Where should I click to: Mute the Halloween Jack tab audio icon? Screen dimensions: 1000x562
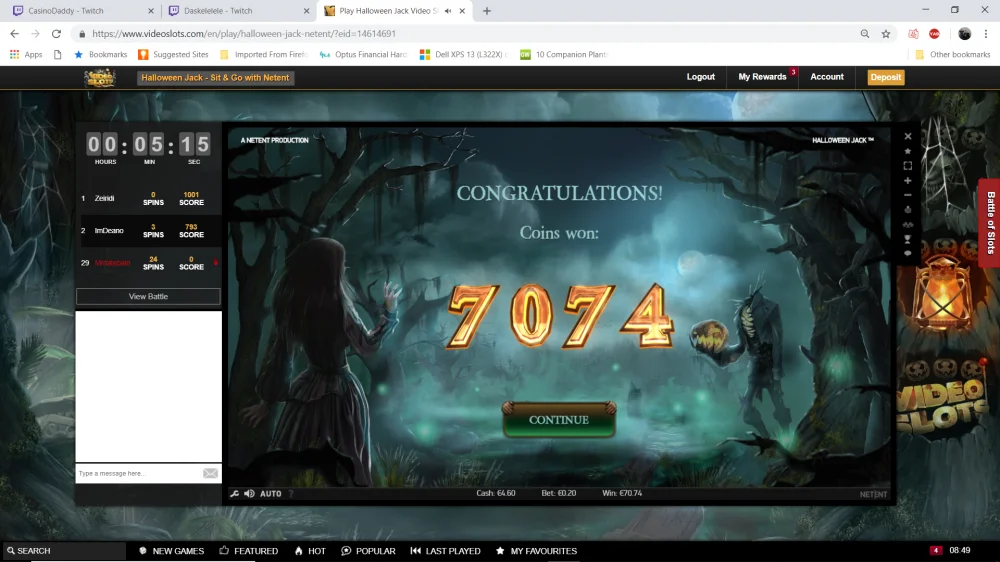pos(448,11)
